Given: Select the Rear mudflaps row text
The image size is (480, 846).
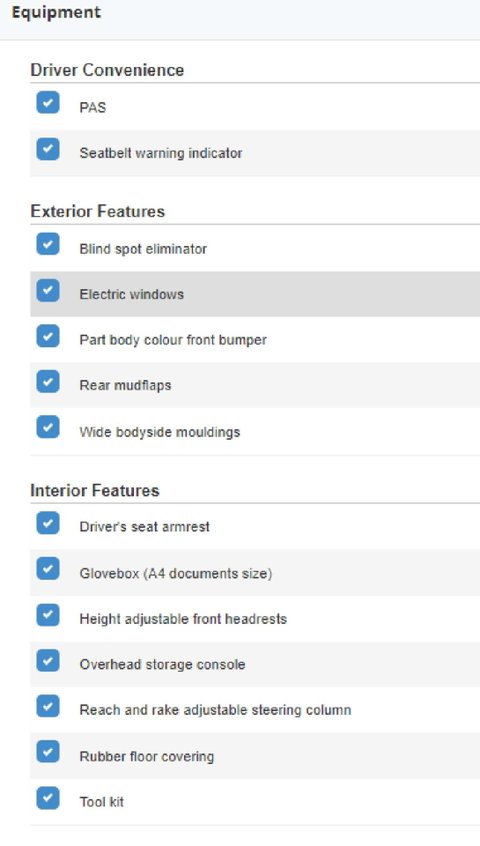Looking at the screenshot, I should tap(125, 385).
